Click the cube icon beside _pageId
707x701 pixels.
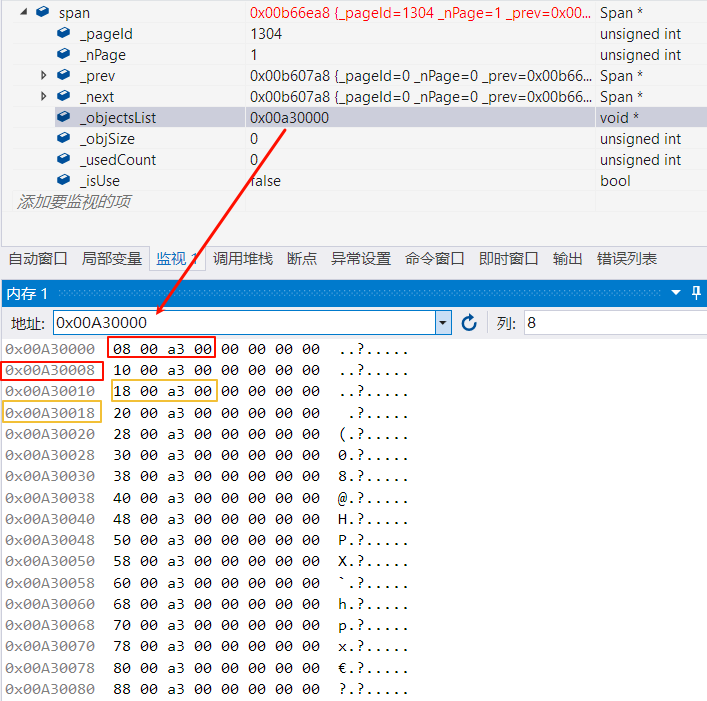pos(64,34)
